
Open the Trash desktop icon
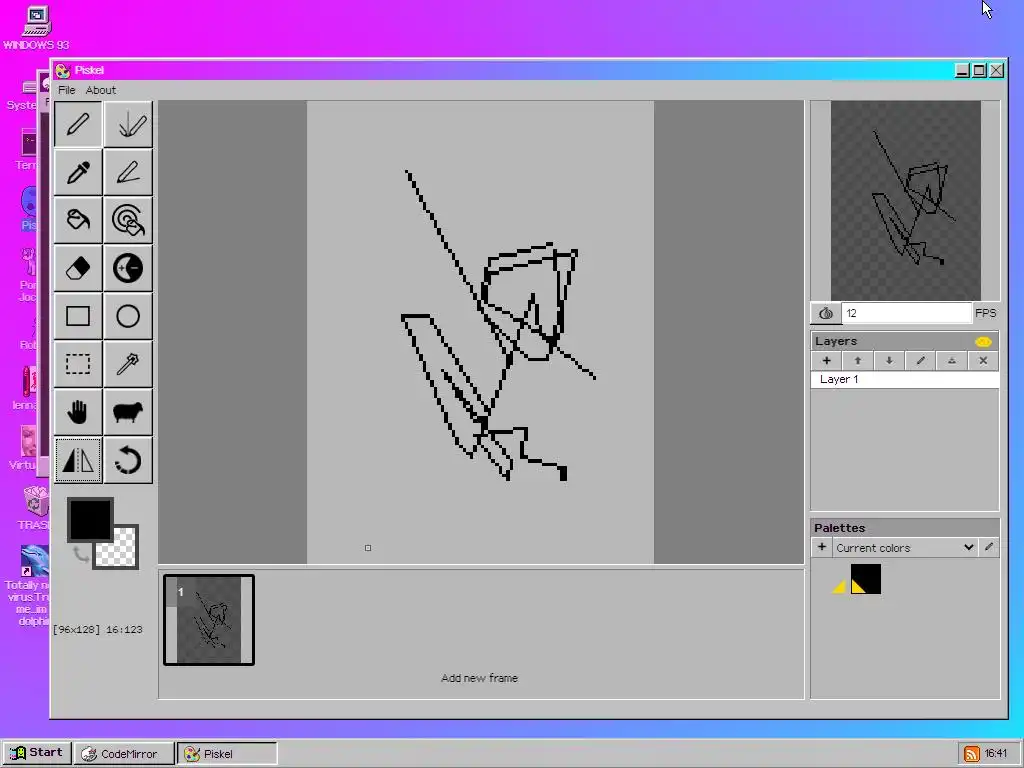pos(36,508)
